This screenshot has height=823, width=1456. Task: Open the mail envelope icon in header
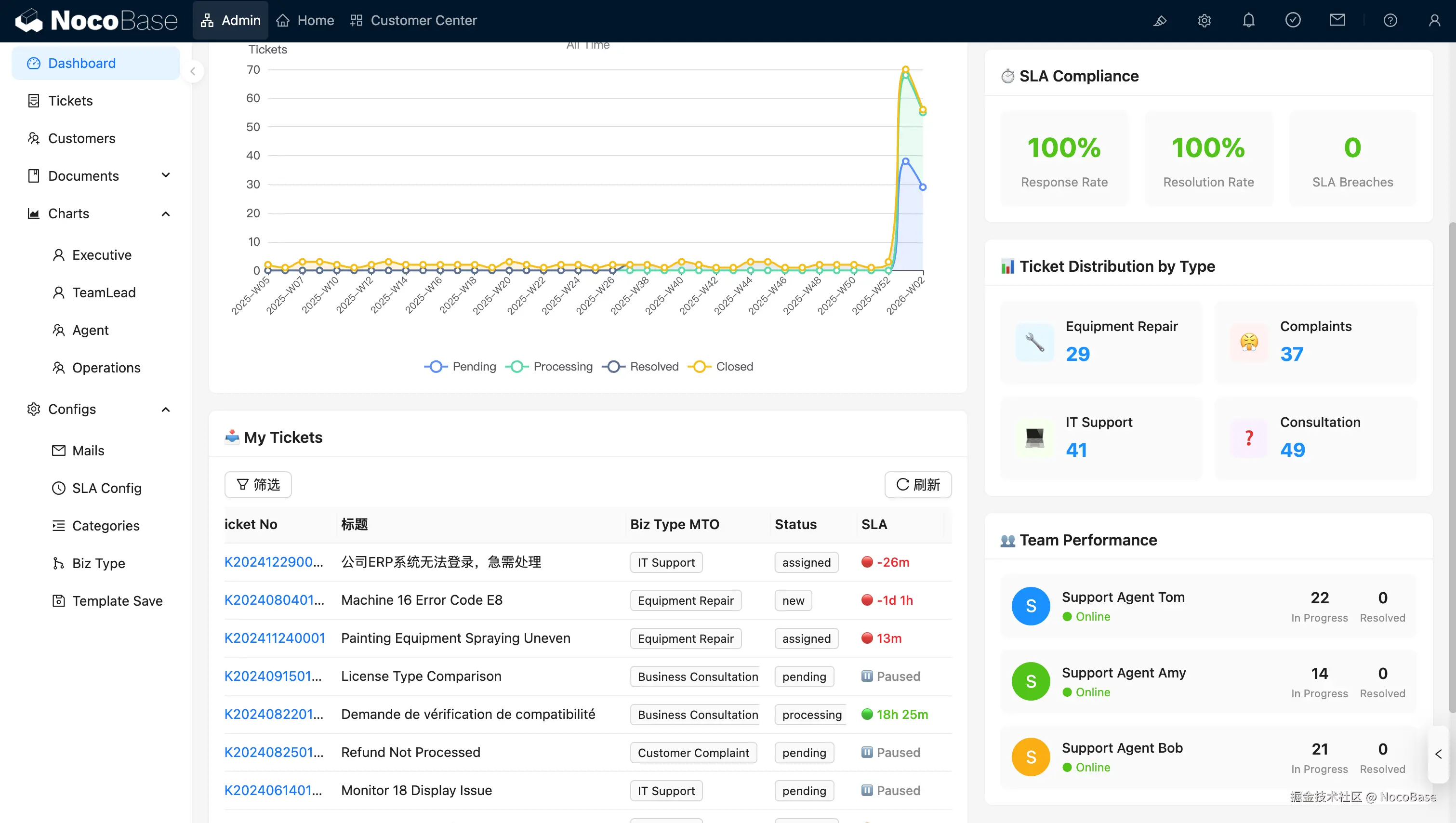click(x=1337, y=21)
